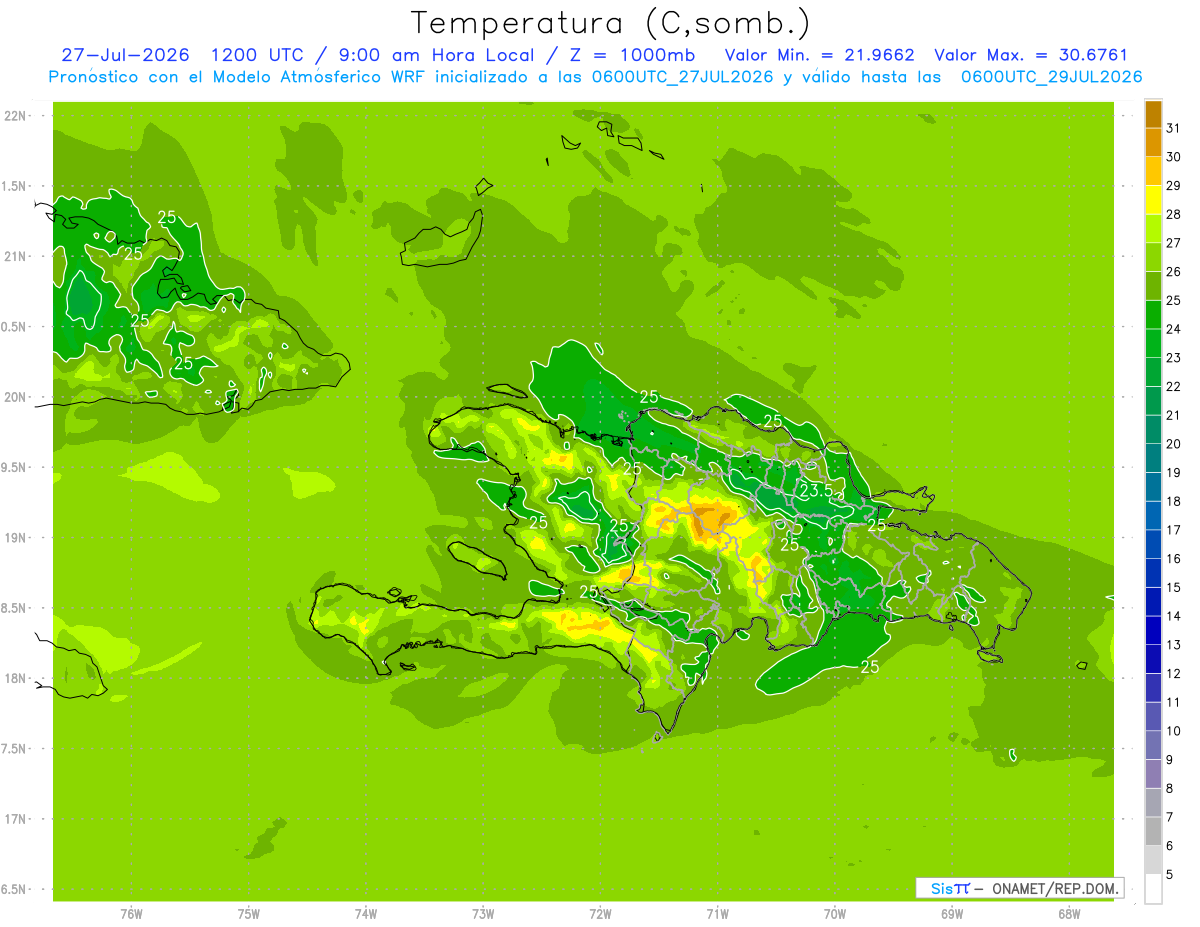
Task: Click the 23.5 contour label on the map
Action: click(x=815, y=490)
